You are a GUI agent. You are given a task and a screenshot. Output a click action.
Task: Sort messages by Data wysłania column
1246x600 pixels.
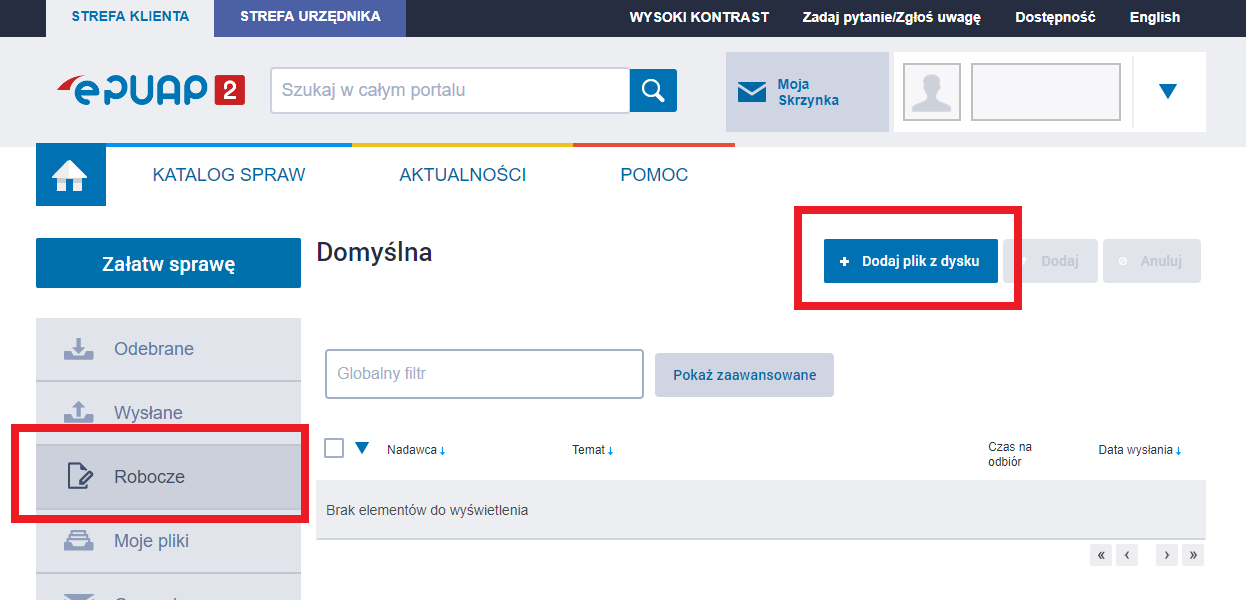click(1139, 450)
